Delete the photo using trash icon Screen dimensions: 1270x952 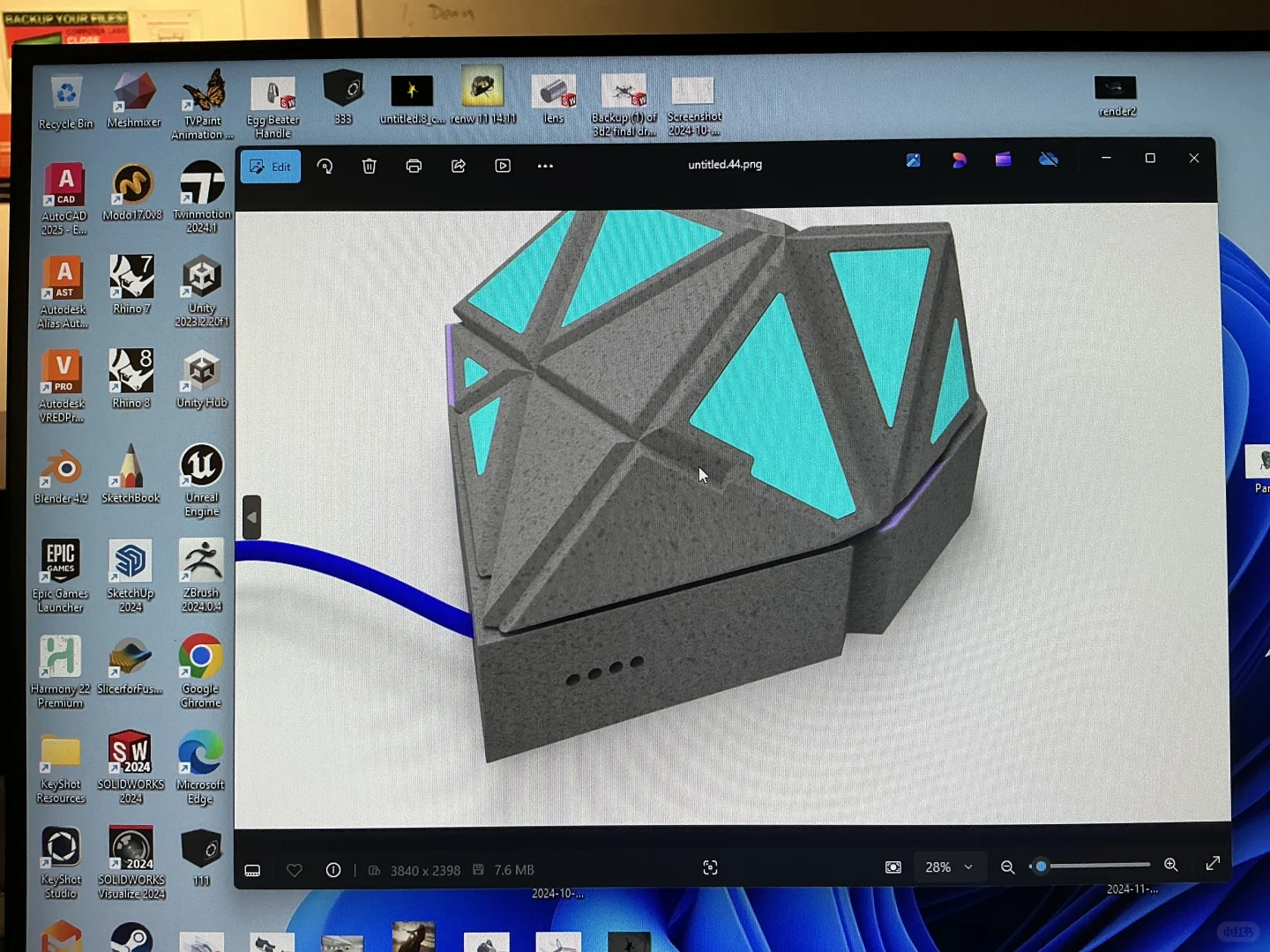370,166
